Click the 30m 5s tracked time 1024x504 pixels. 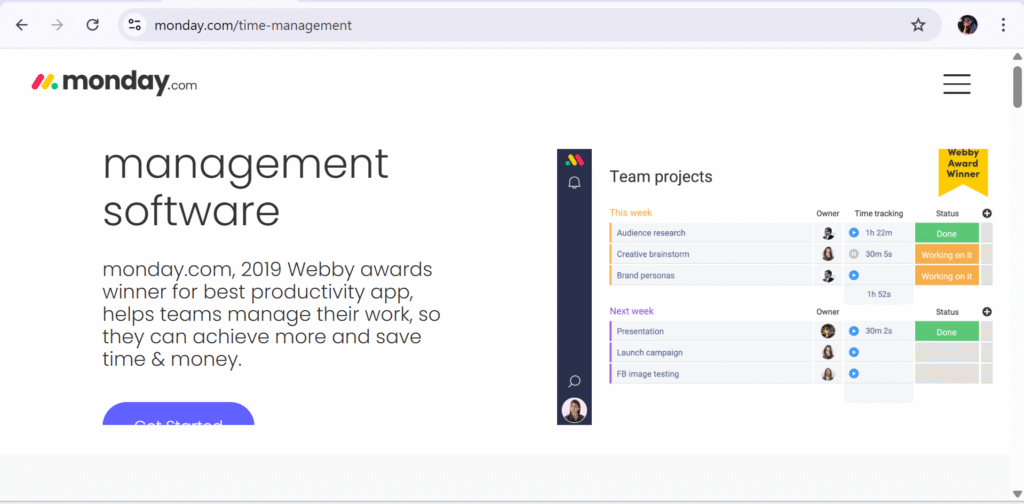pos(879,254)
